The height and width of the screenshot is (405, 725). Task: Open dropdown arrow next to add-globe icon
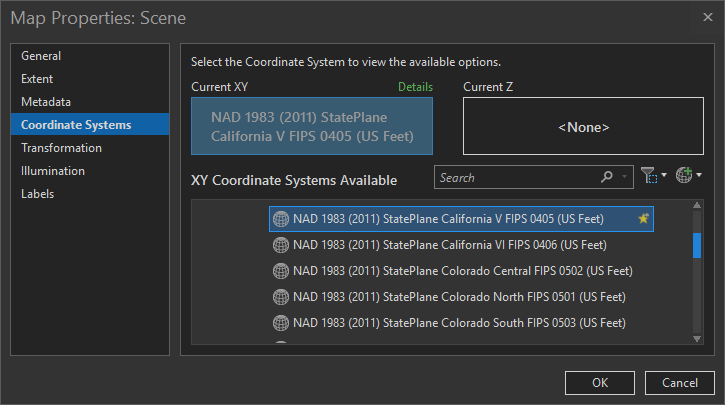[699, 177]
